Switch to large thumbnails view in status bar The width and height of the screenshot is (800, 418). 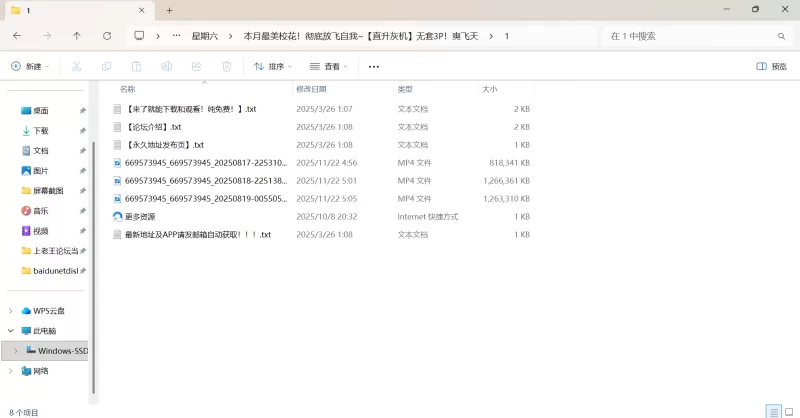coord(789,411)
